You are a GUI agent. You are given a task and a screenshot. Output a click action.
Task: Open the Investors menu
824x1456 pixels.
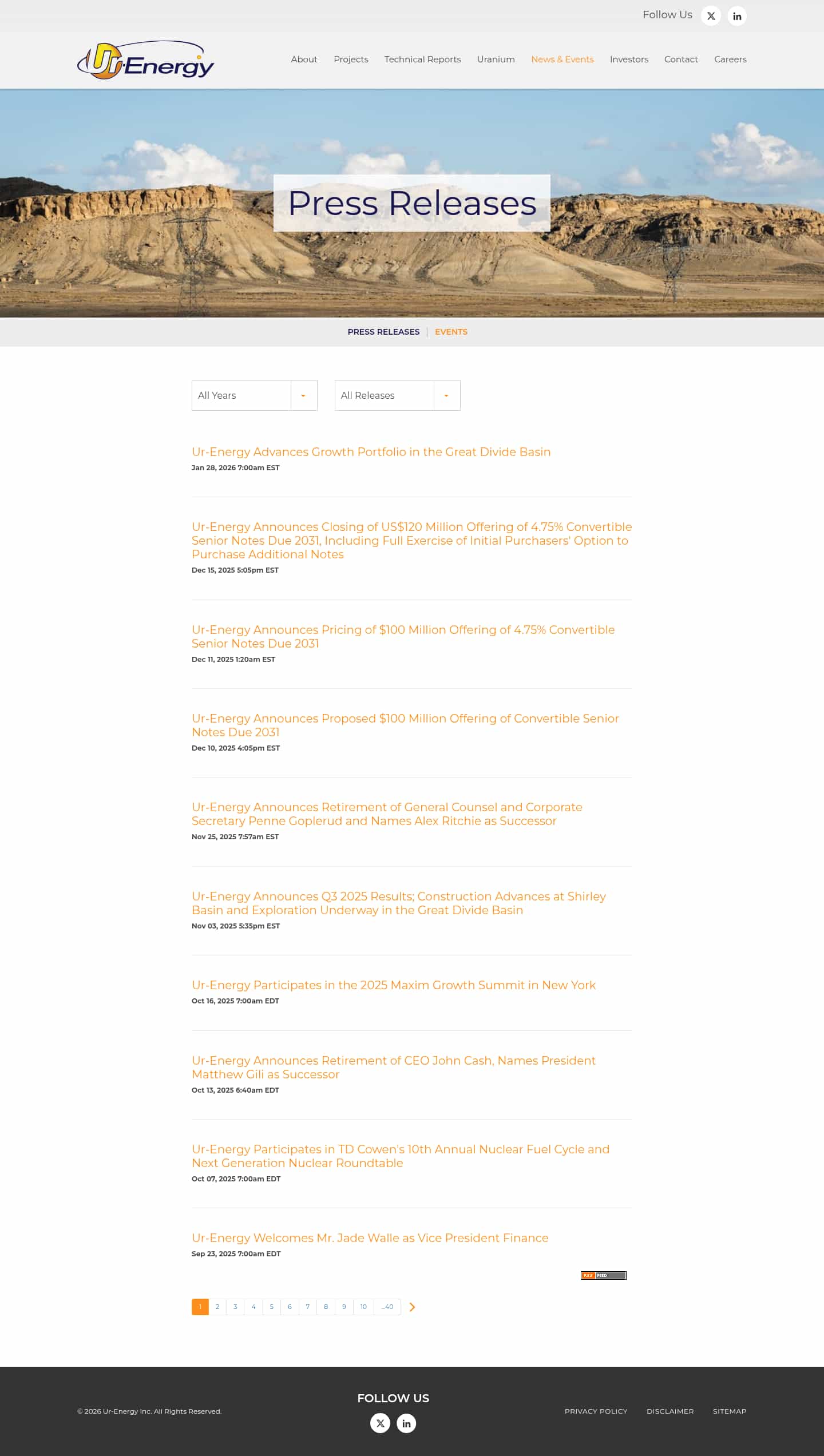[x=629, y=59]
